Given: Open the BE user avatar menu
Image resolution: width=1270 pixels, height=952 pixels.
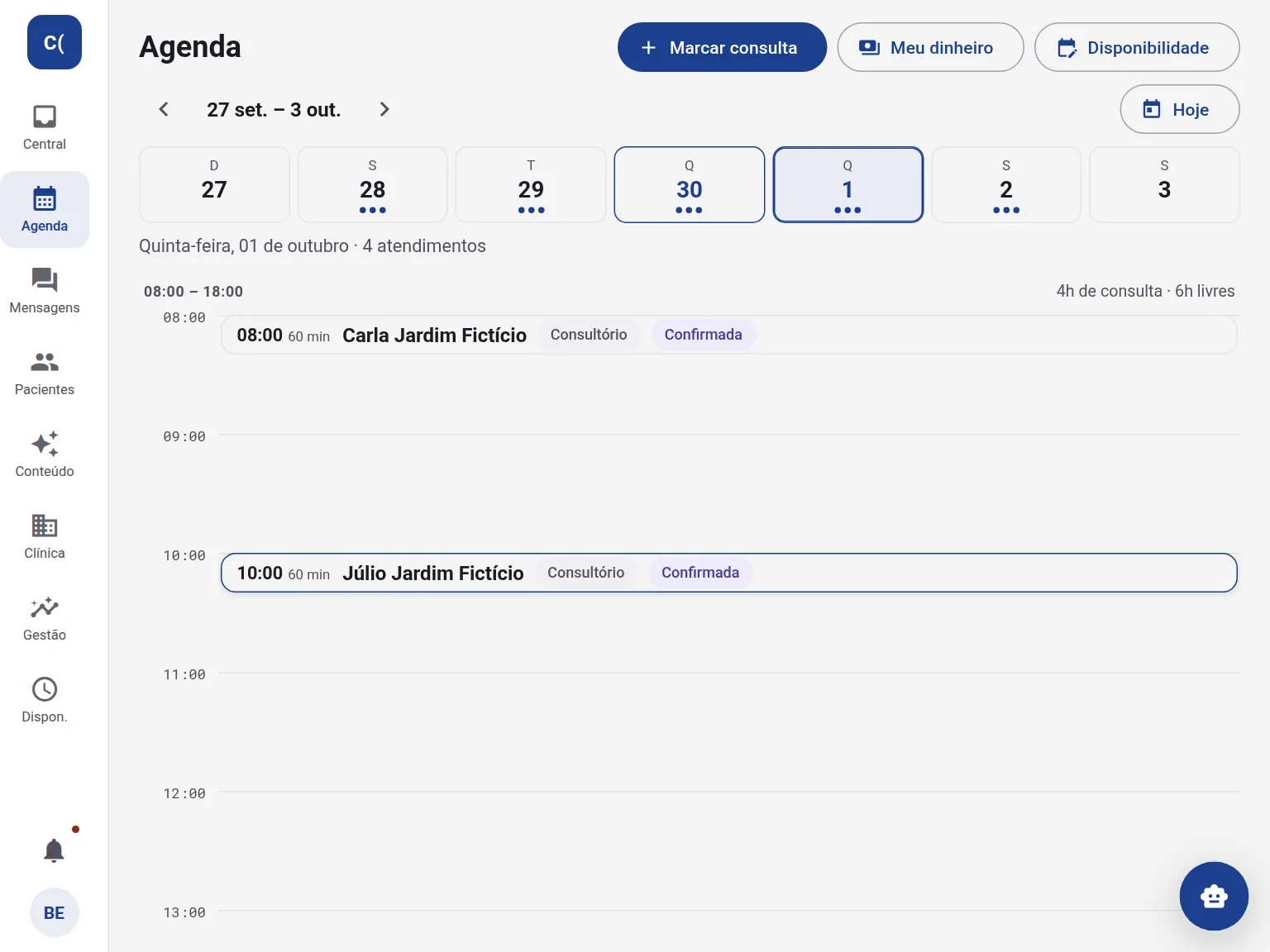Looking at the screenshot, I should (x=55, y=912).
